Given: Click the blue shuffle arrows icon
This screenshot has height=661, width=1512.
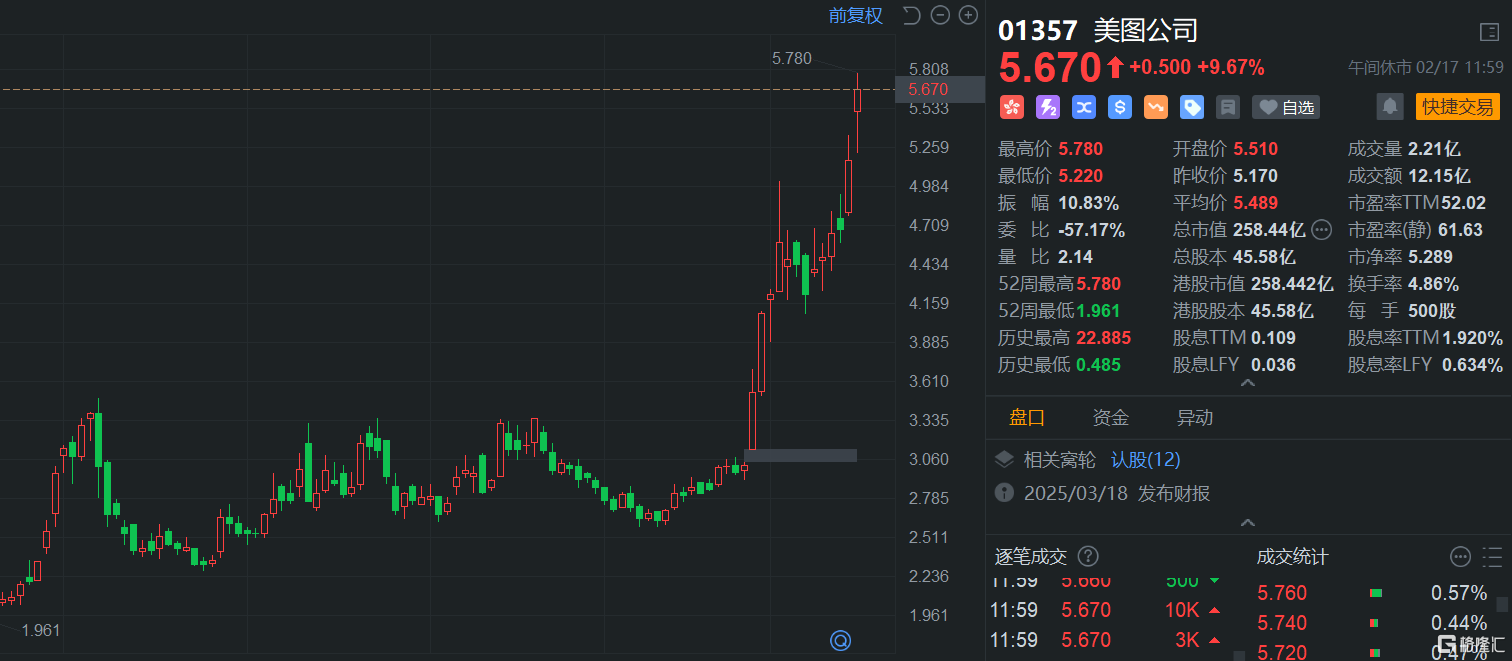Looking at the screenshot, I should coord(1084,107).
